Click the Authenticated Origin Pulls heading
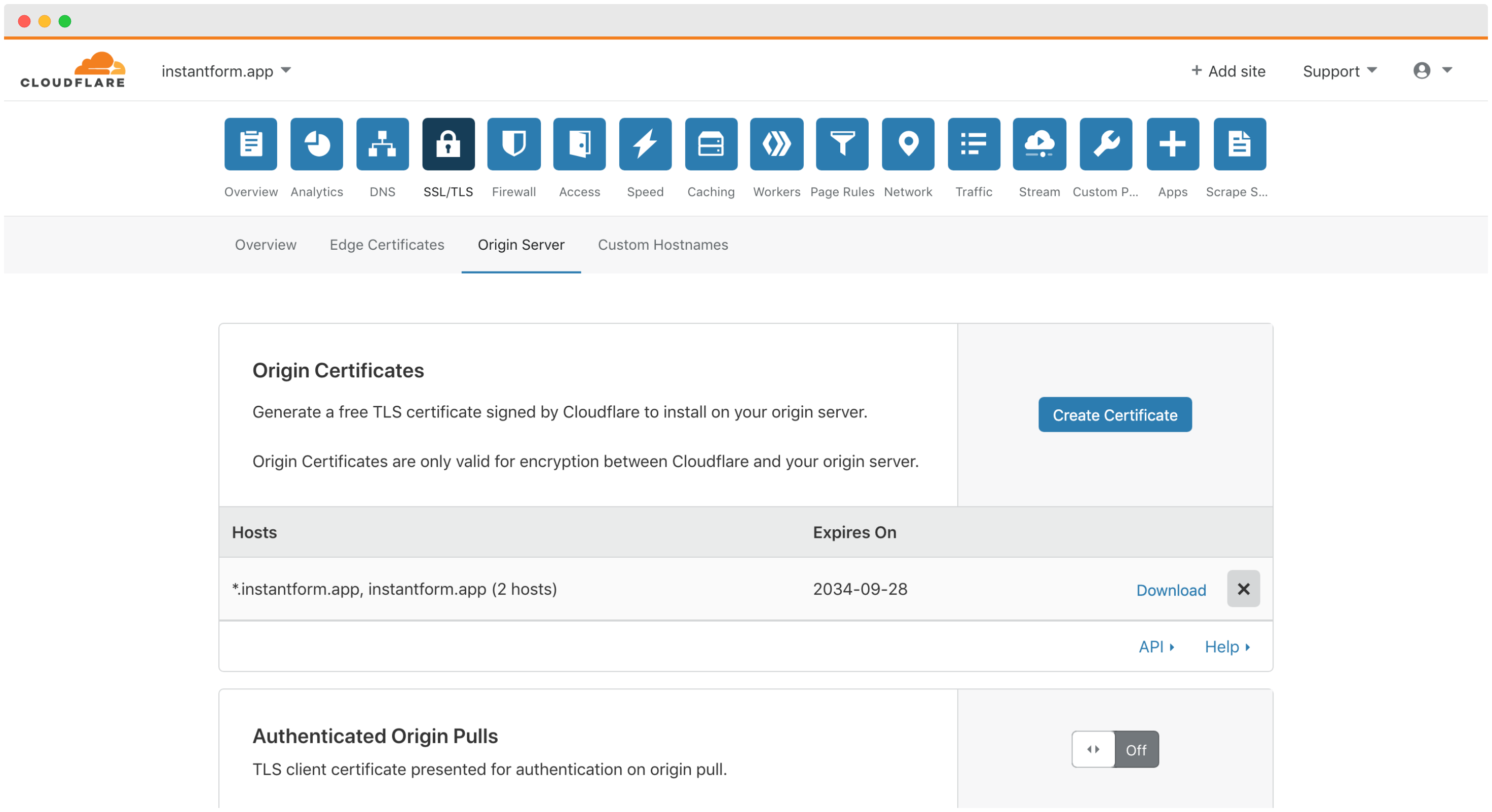Image resolution: width=1492 pixels, height=812 pixels. pyautogui.click(x=376, y=736)
